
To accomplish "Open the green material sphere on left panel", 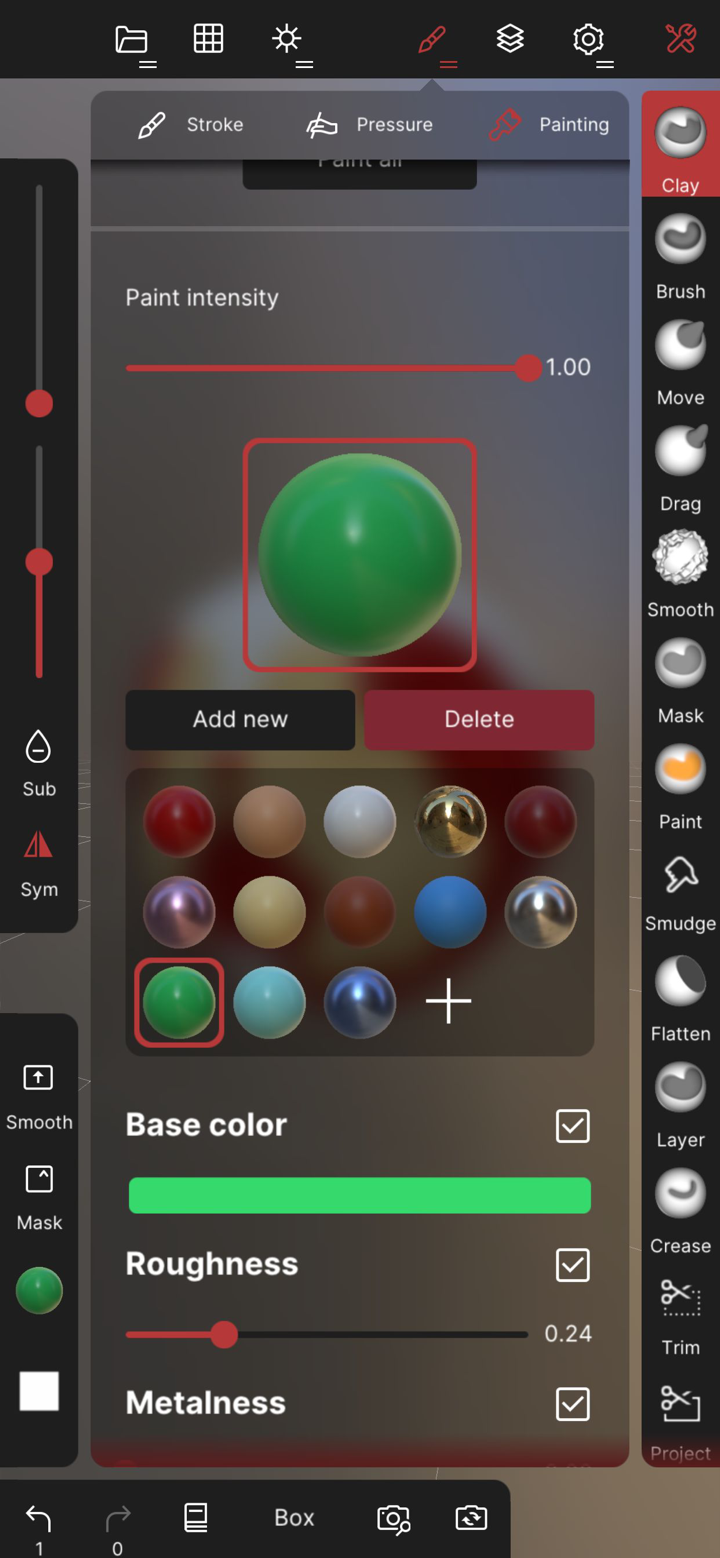I will coord(39,1291).
